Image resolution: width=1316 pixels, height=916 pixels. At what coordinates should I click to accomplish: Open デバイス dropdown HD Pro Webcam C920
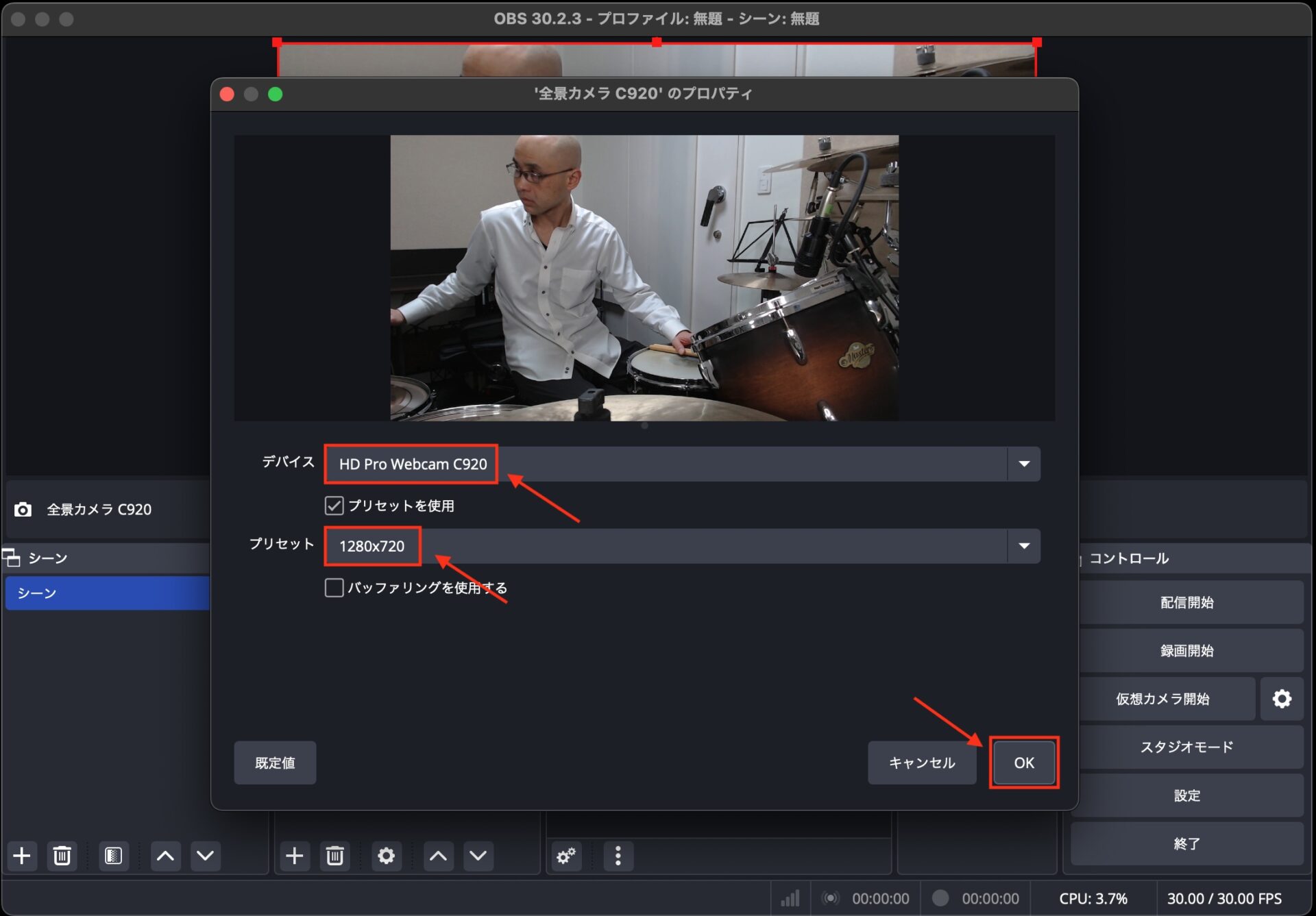(x=682, y=464)
